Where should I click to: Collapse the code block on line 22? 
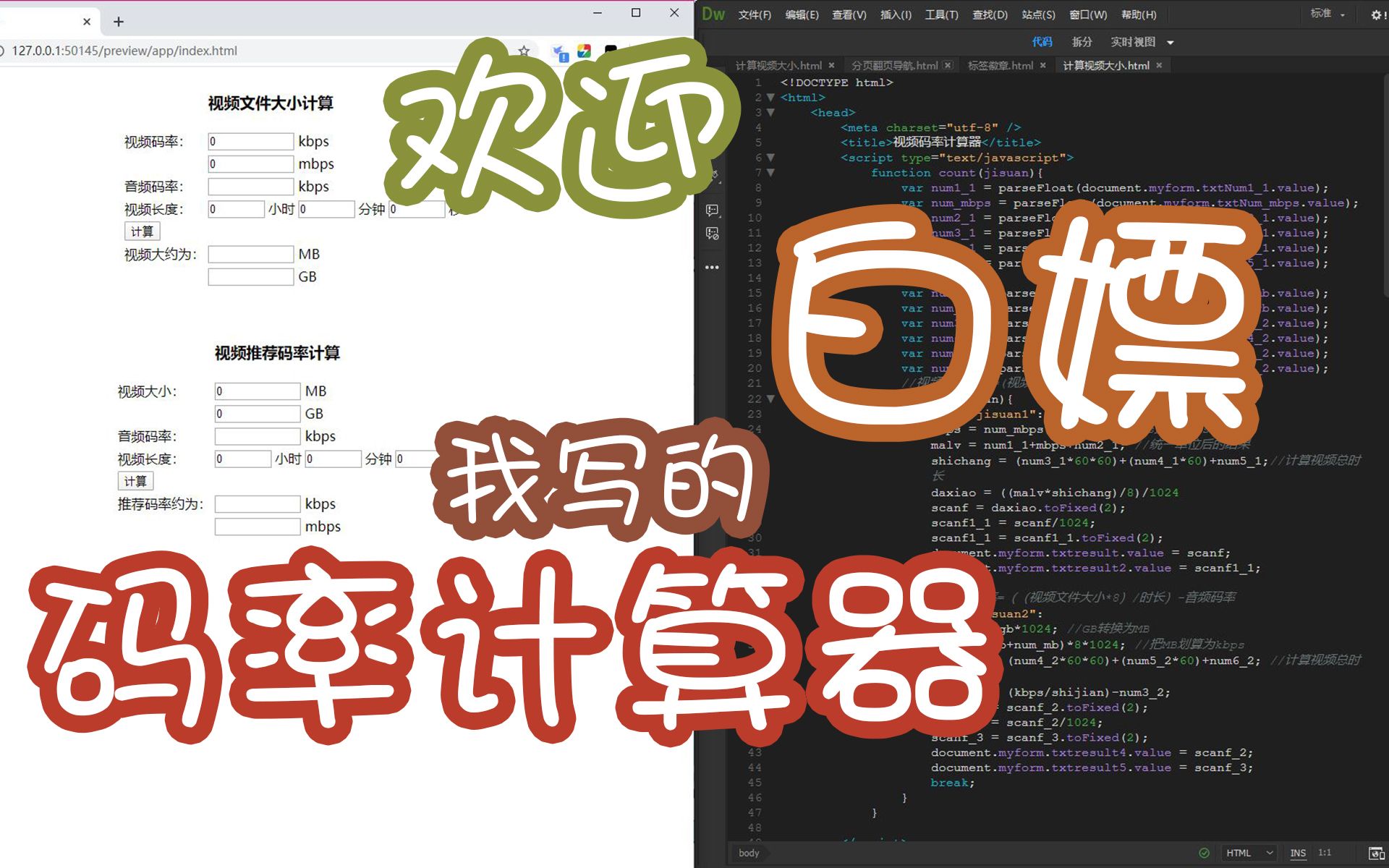pyautogui.click(x=770, y=399)
